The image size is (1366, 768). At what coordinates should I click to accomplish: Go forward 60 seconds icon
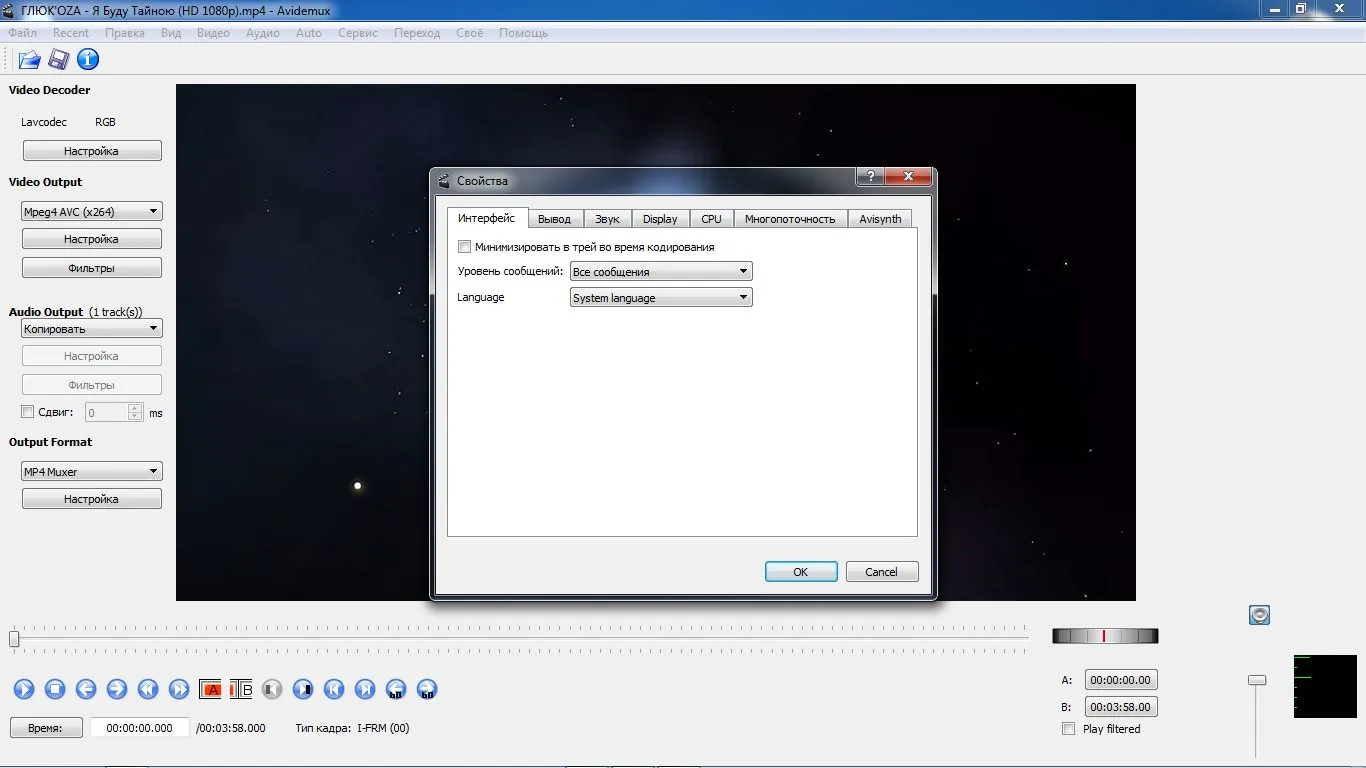(x=427, y=689)
